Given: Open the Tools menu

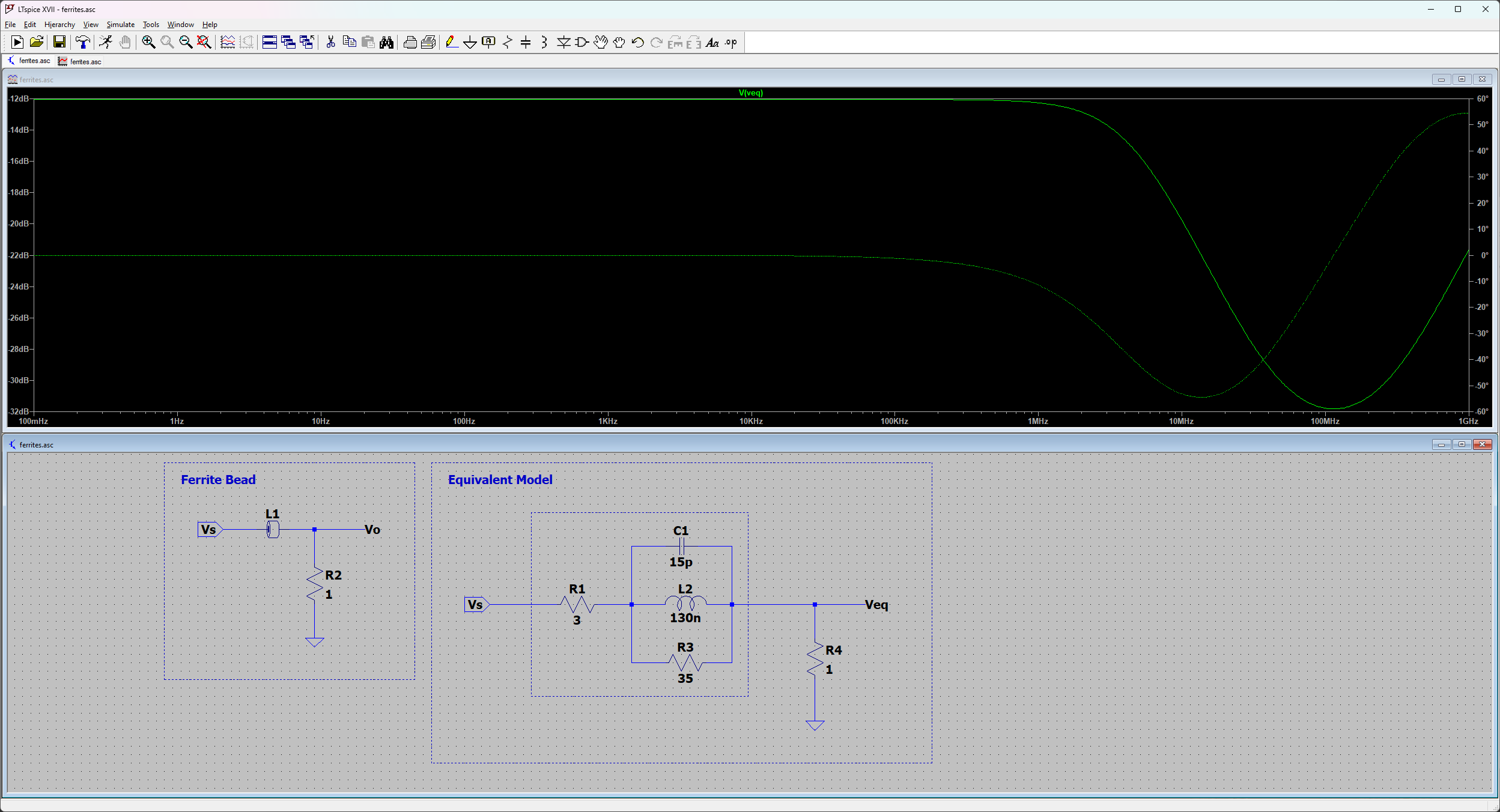Looking at the screenshot, I should click(x=151, y=25).
